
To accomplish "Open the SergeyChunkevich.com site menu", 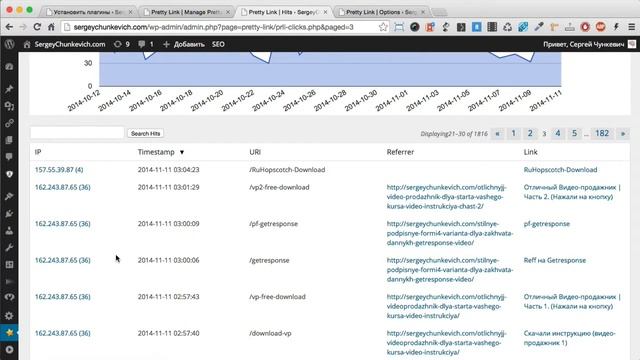I will pos(64,44).
